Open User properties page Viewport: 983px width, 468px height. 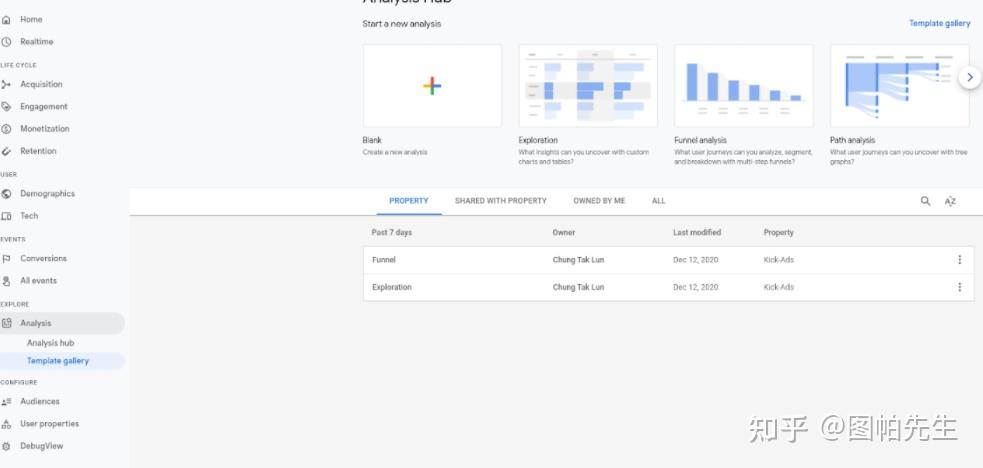tap(50, 424)
